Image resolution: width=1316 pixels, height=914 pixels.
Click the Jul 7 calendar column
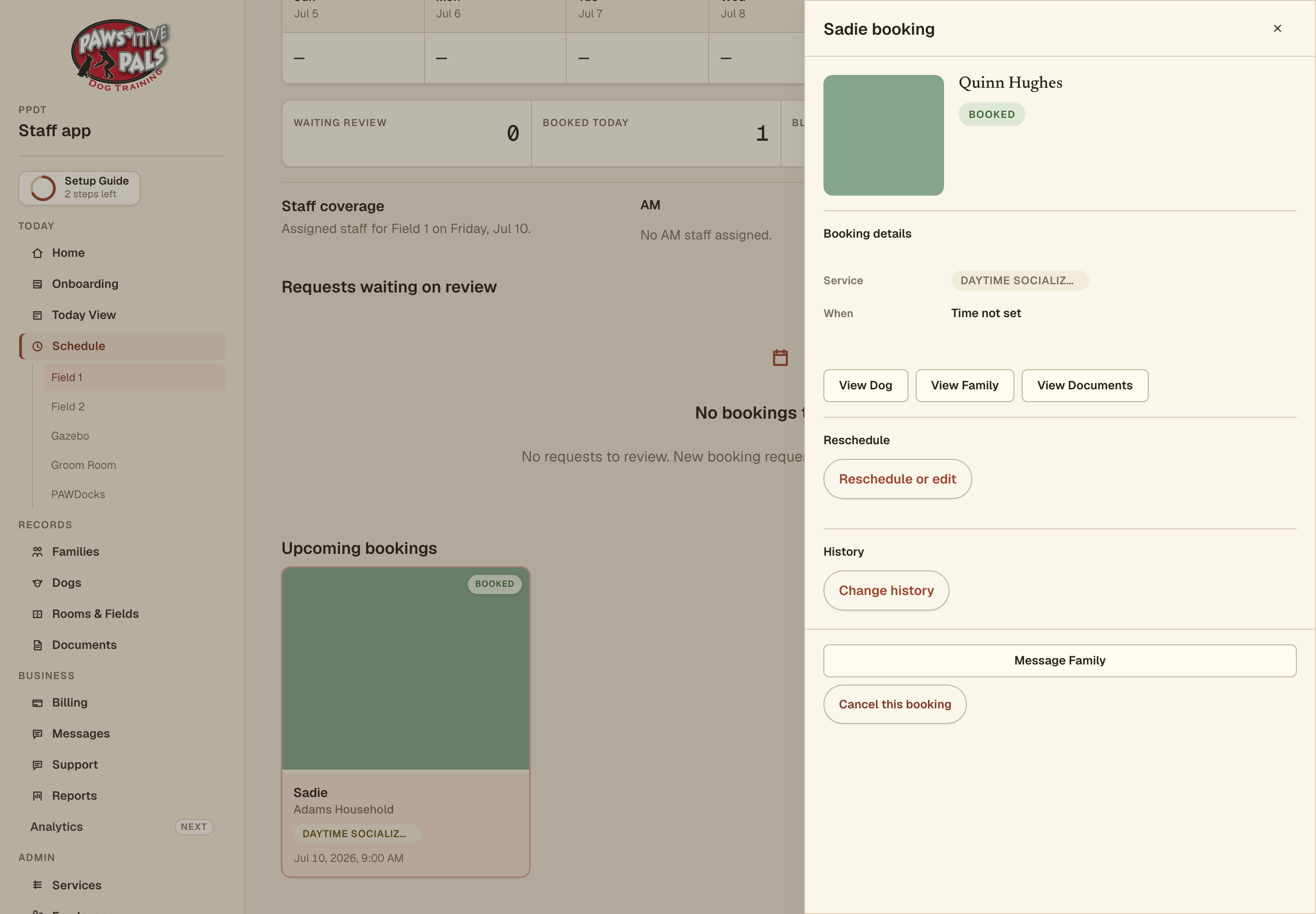[637, 42]
